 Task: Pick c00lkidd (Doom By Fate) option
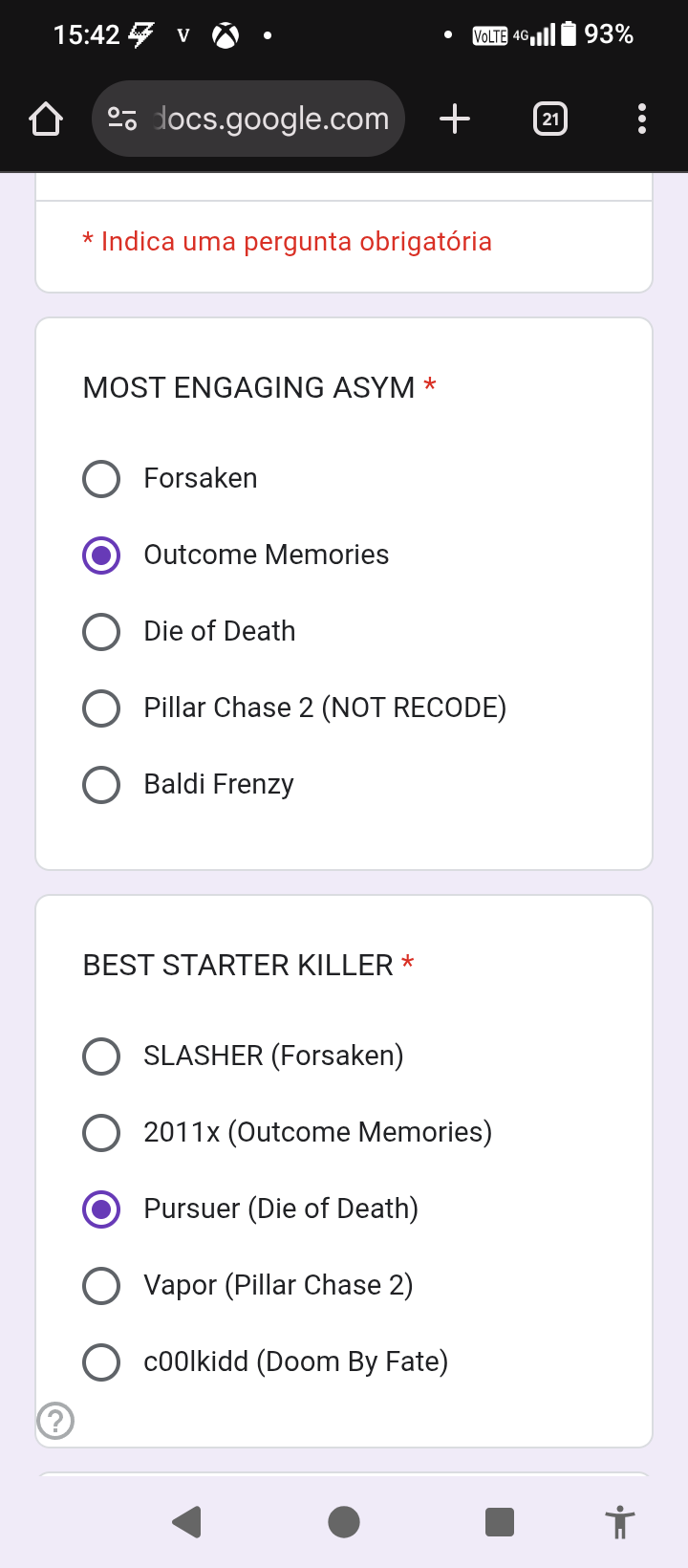[101, 1362]
